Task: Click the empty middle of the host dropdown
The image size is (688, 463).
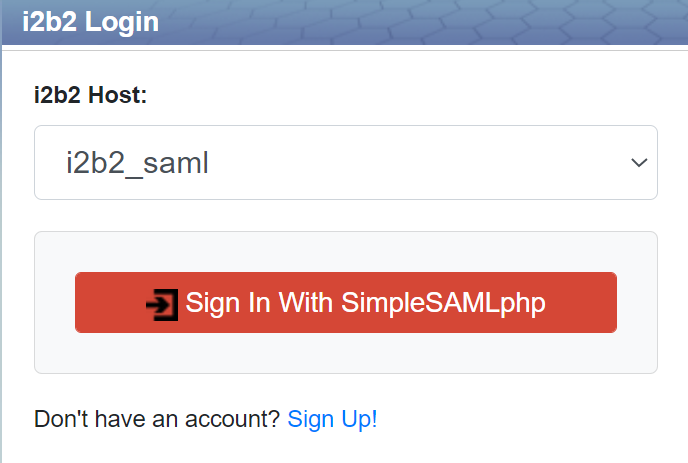Action: coord(420,163)
